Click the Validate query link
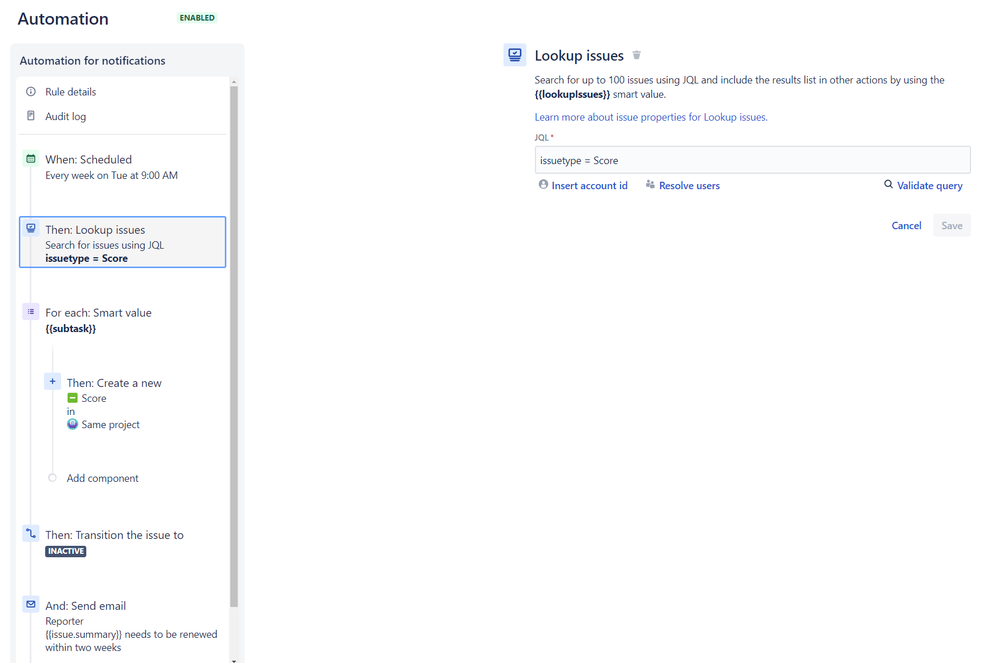Screen dimensions: 999x663 [x=930, y=185]
